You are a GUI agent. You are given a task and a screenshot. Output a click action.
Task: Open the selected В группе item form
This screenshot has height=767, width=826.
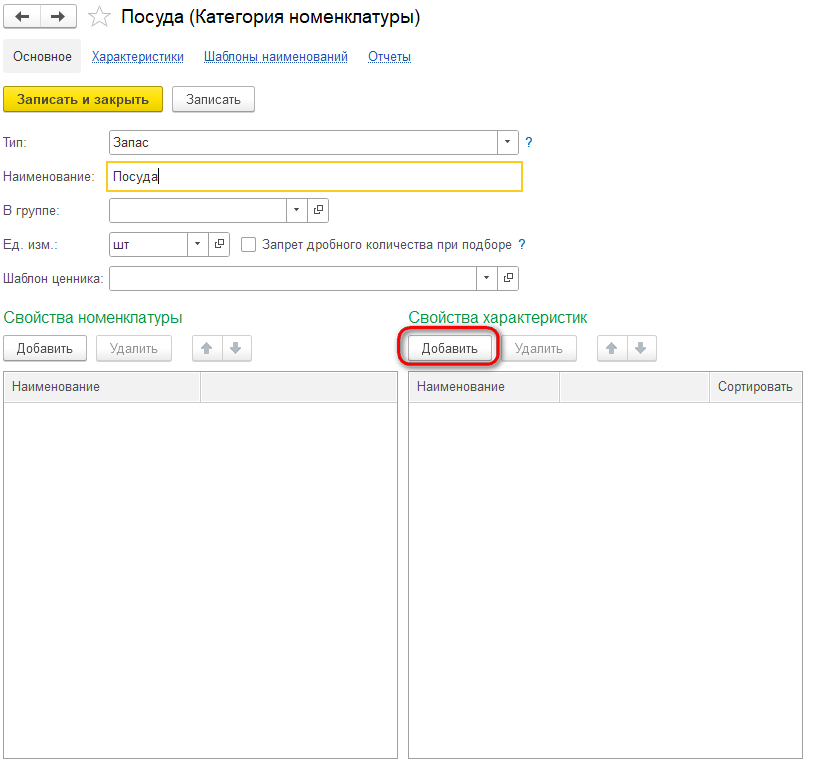click(x=318, y=210)
